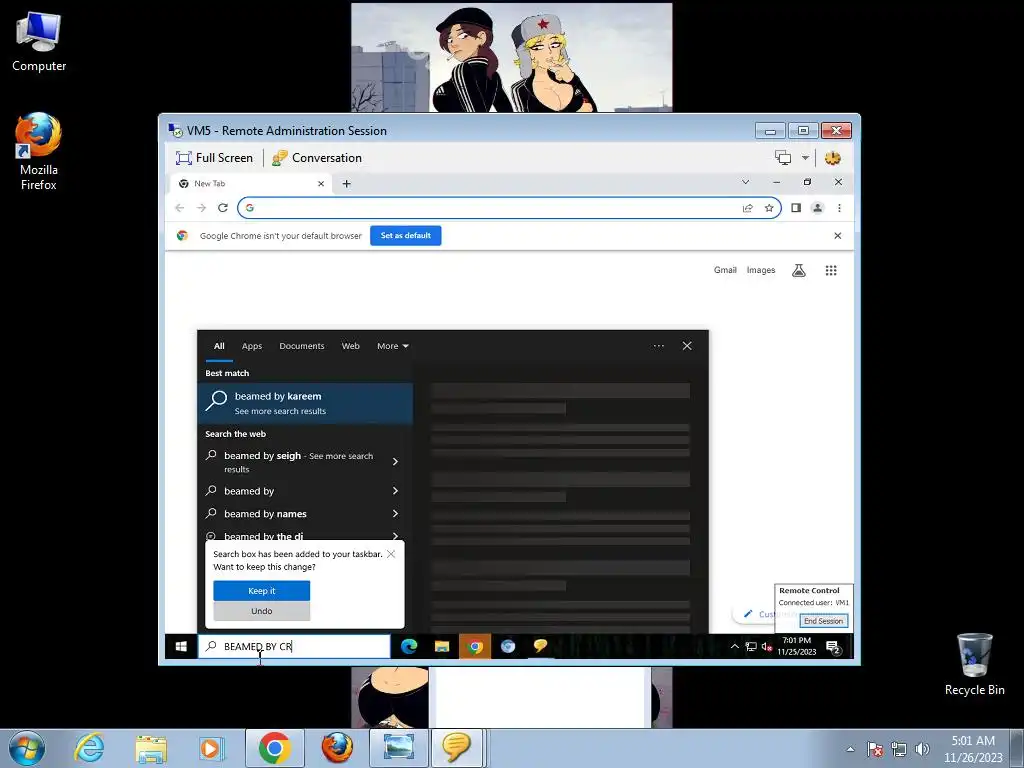Open the Computer desktop icon
1024x768 pixels.
(x=39, y=41)
